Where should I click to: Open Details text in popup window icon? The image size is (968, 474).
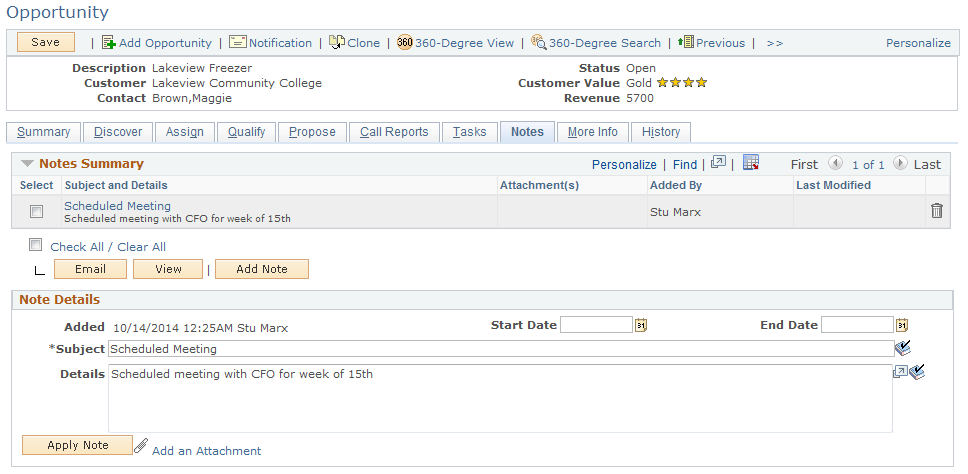click(900, 372)
